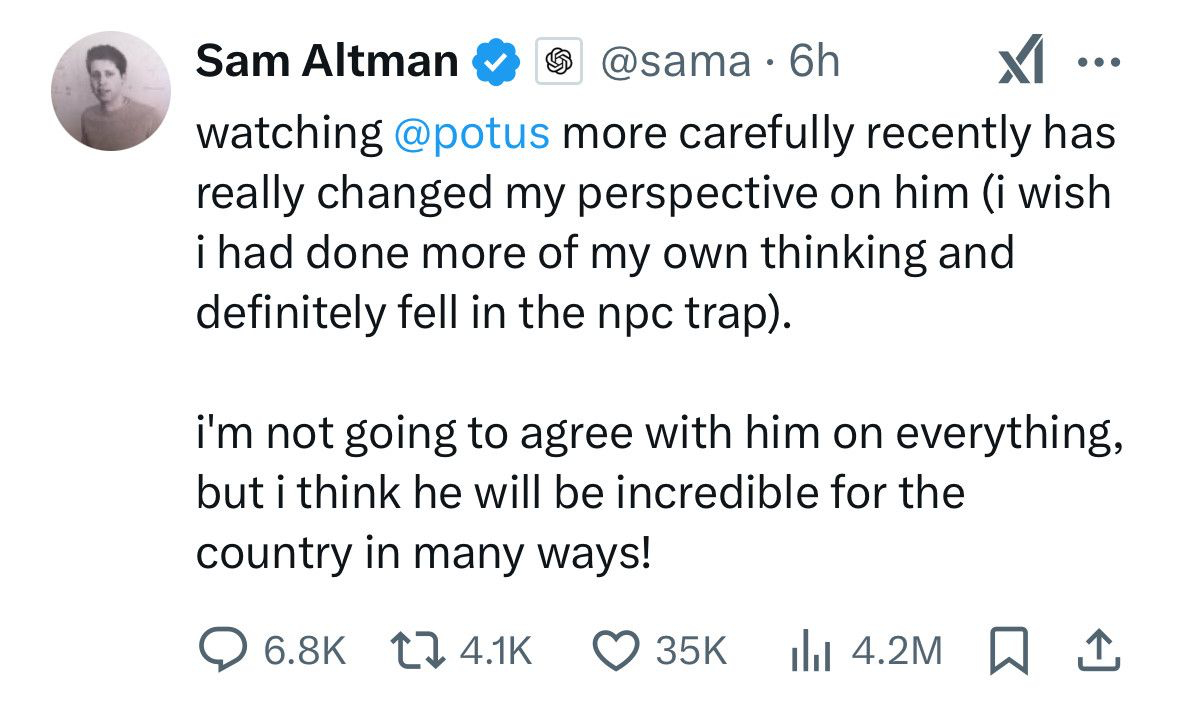Screen dimensions: 1179x714
Task: Open Sam Altman's profile picture
Action: tap(111, 91)
